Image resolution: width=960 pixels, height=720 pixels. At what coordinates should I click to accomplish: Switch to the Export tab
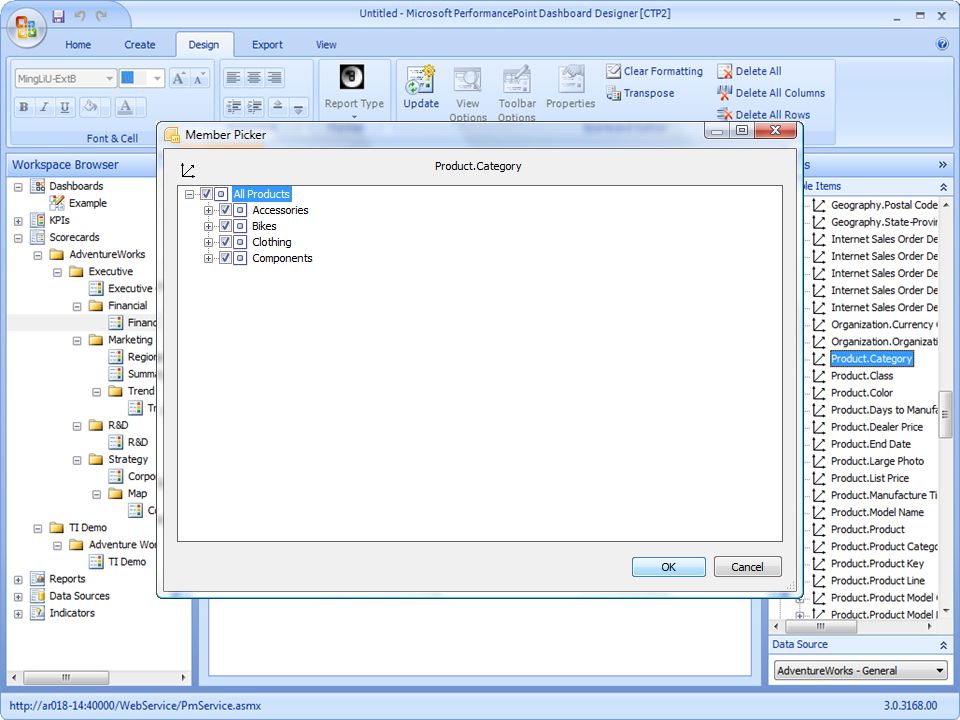tap(267, 45)
